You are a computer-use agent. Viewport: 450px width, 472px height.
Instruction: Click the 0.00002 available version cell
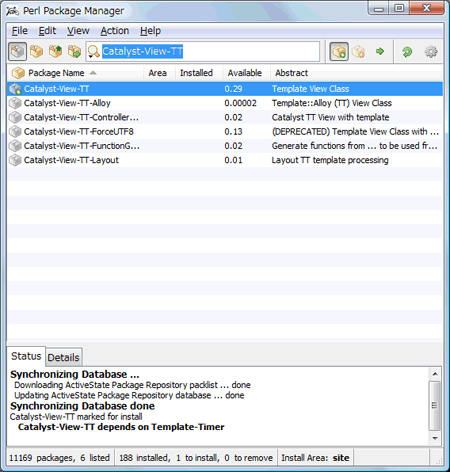(x=240, y=103)
